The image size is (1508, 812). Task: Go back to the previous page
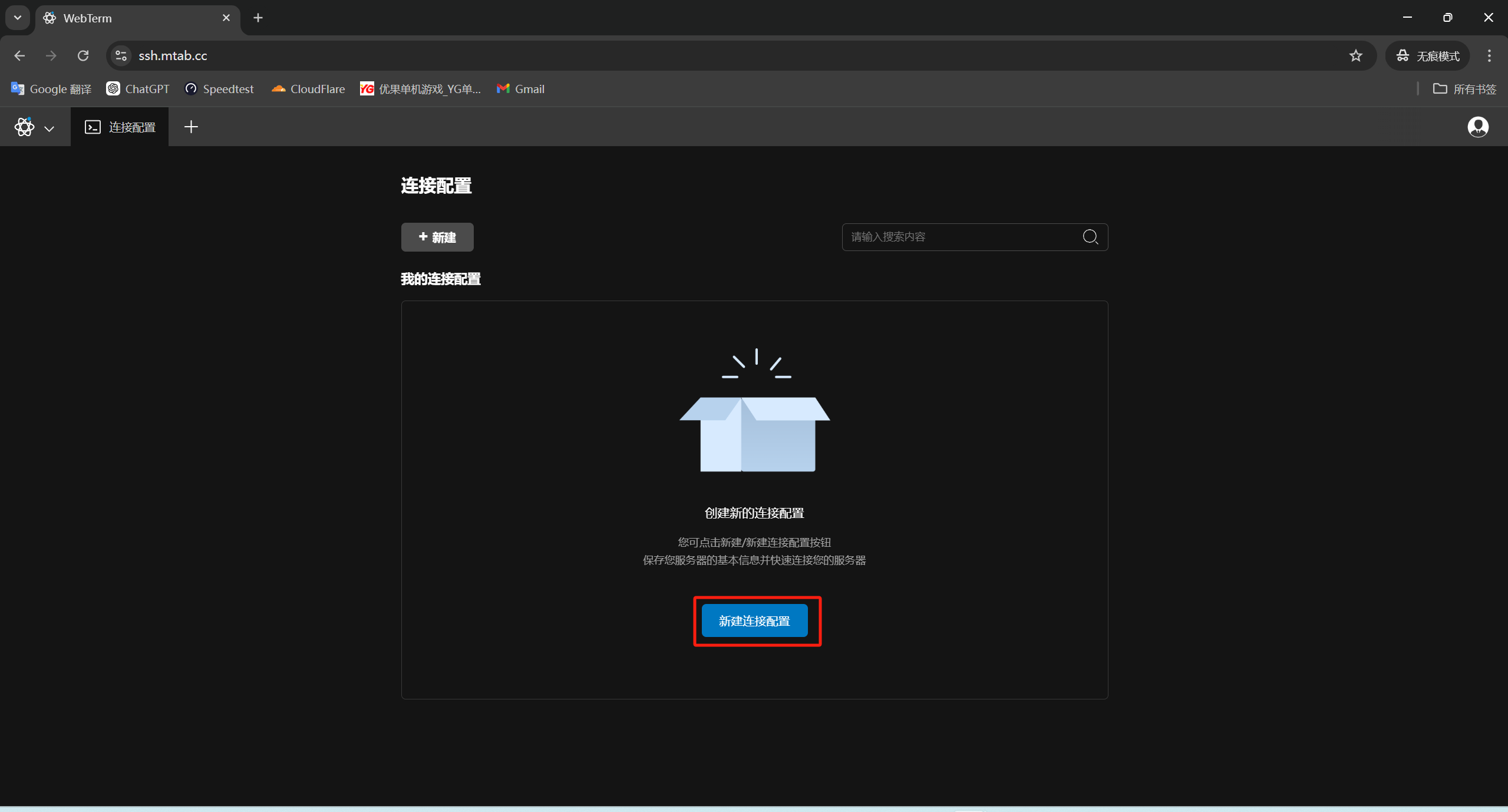(19, 56)
